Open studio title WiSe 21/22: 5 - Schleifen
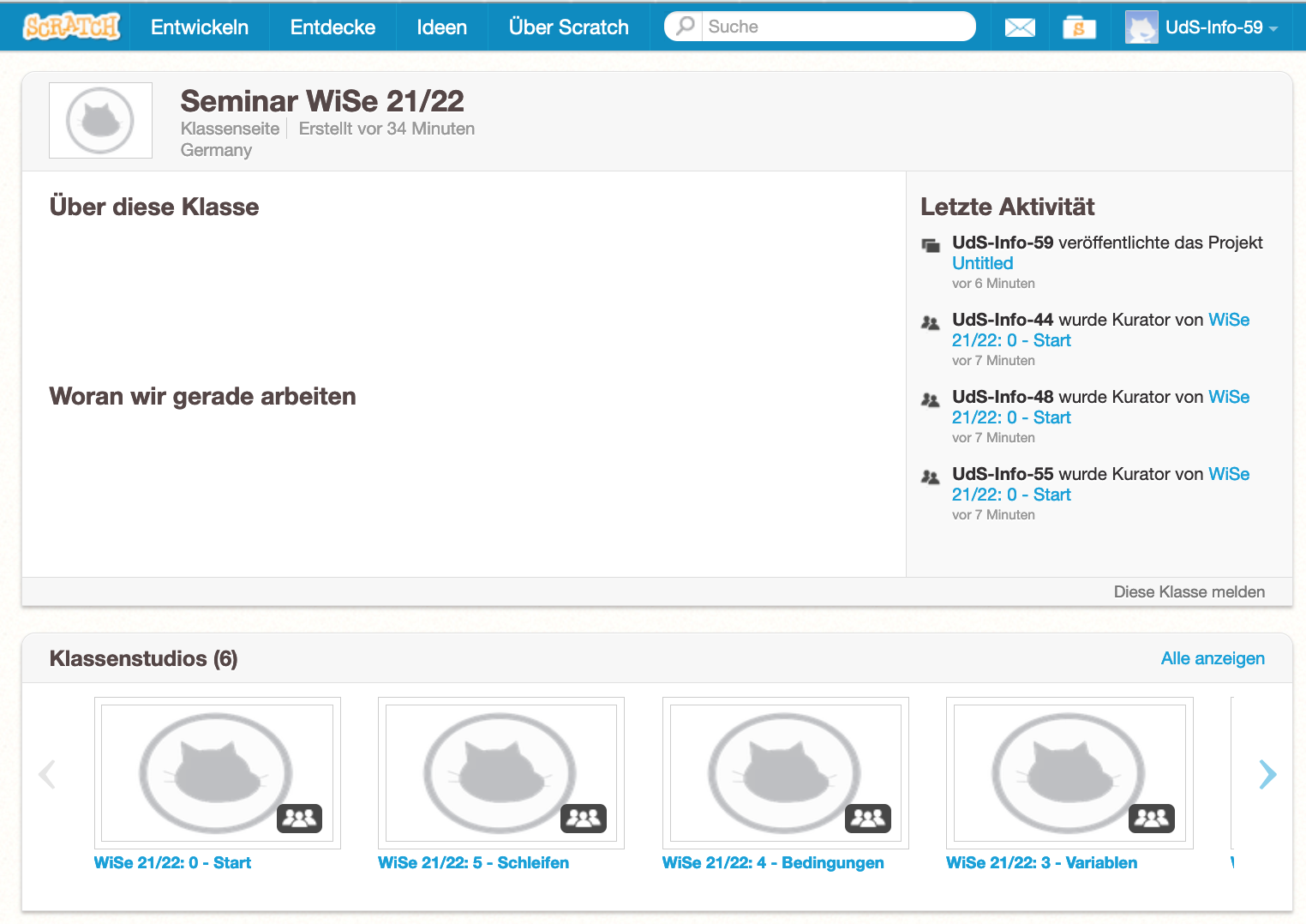 (x=474, y=863)
